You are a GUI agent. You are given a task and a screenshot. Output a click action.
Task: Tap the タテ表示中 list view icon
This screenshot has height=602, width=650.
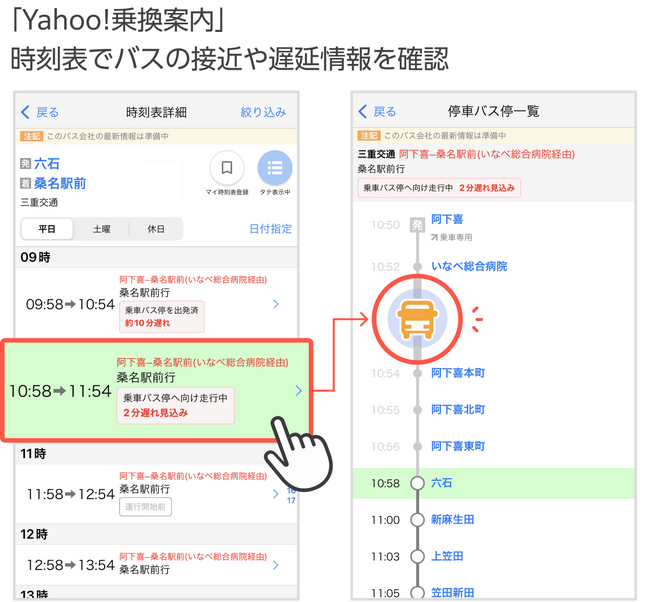(x=275, y=168)
